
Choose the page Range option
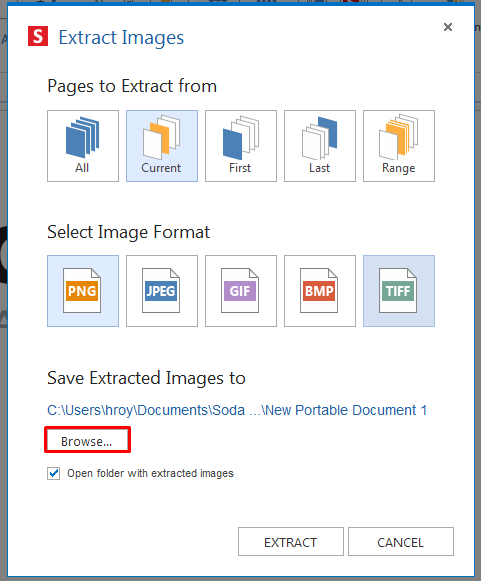coord(399,146)
